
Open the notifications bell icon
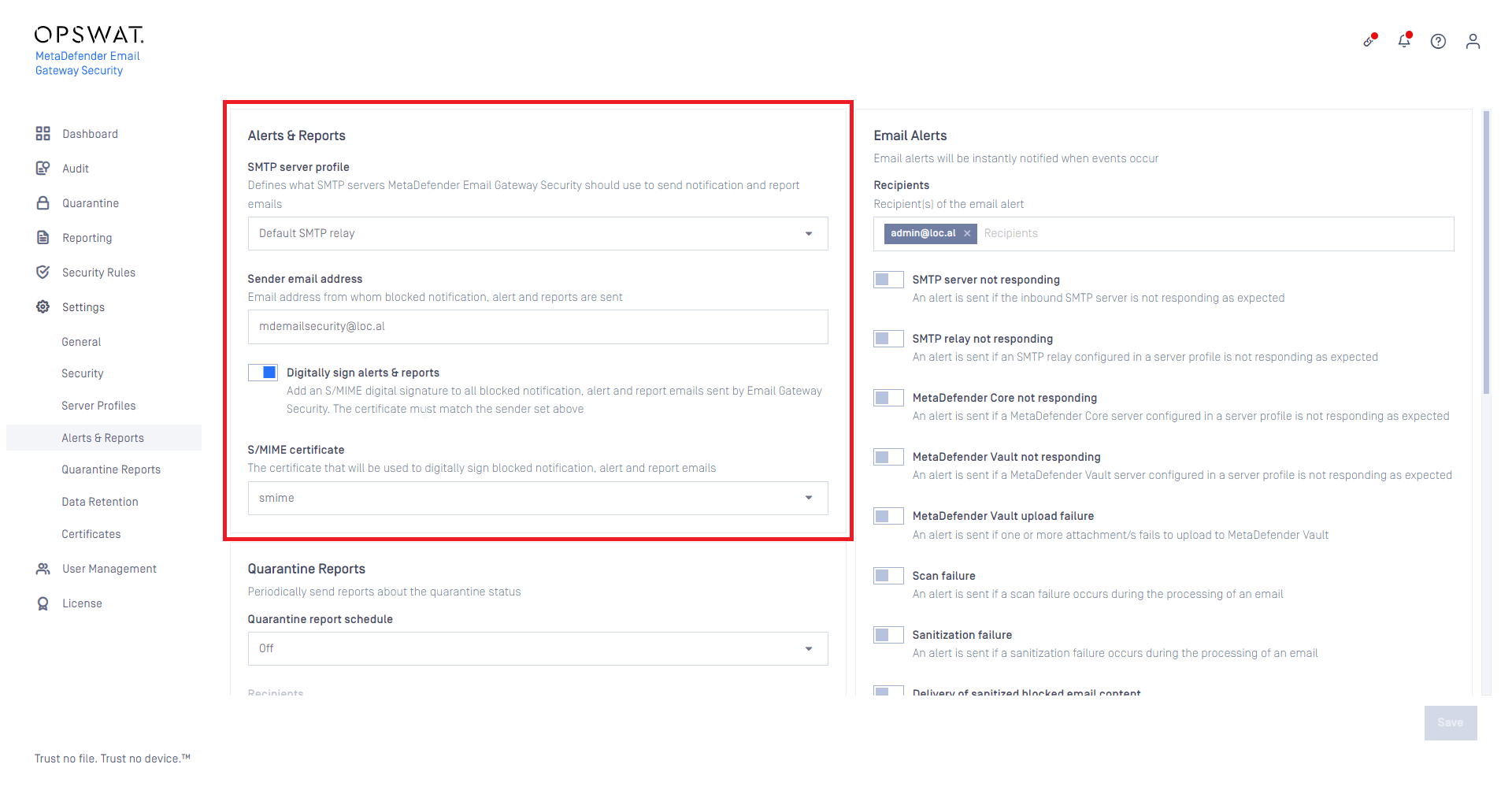[x=1404, y=41]
